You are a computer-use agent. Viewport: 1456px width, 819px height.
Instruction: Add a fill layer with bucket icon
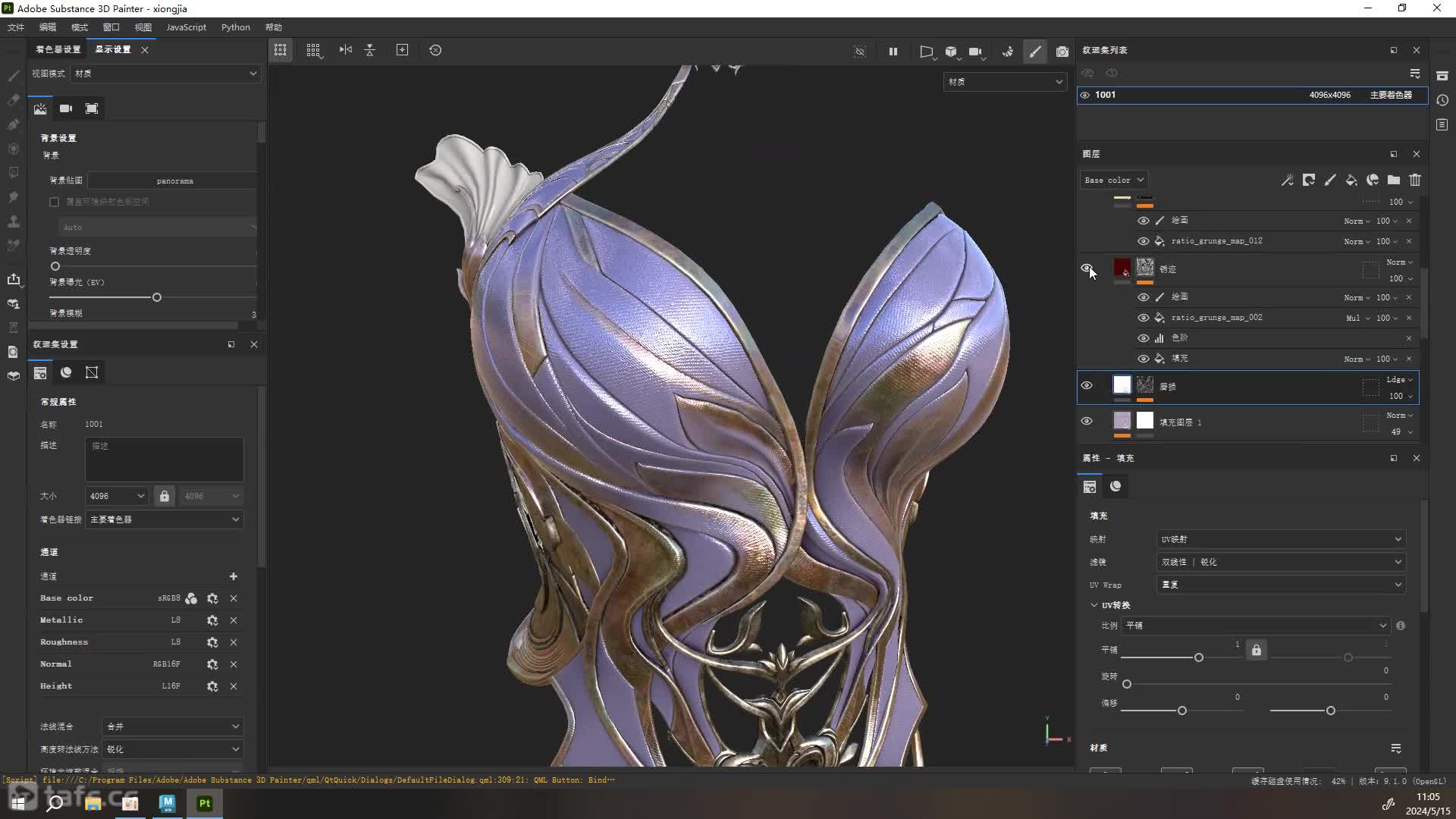(1351, 180)
